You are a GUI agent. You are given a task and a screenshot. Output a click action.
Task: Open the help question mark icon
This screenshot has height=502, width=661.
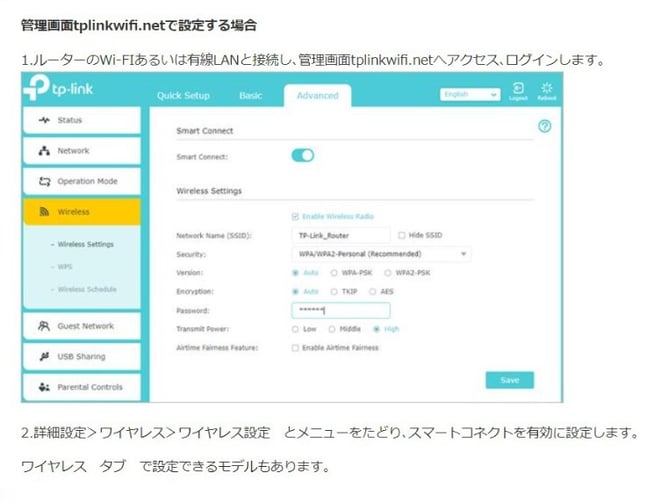point(544,126)
